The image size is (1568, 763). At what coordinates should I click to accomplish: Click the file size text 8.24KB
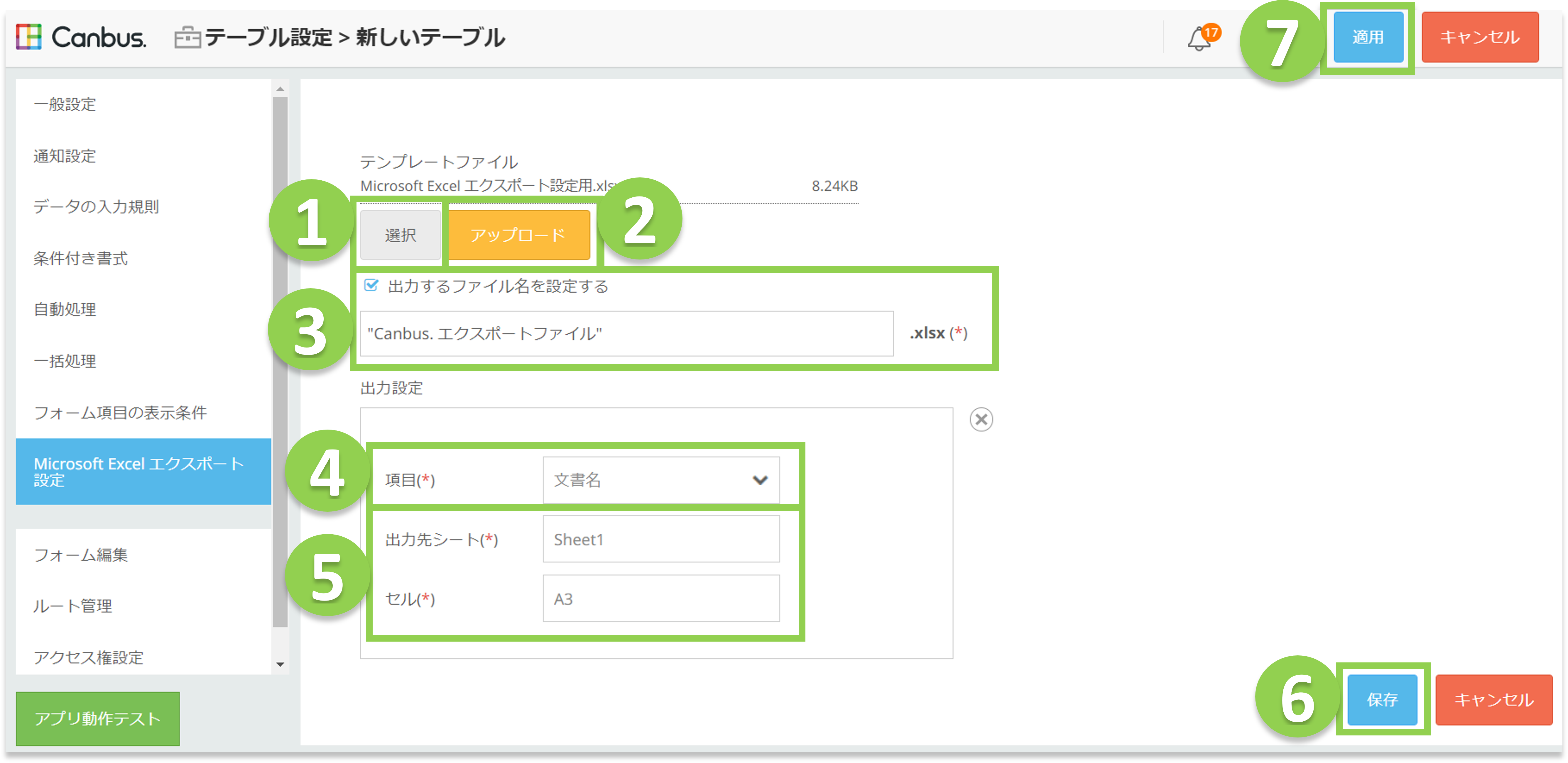pyautogui.click(x=834, y=186)
